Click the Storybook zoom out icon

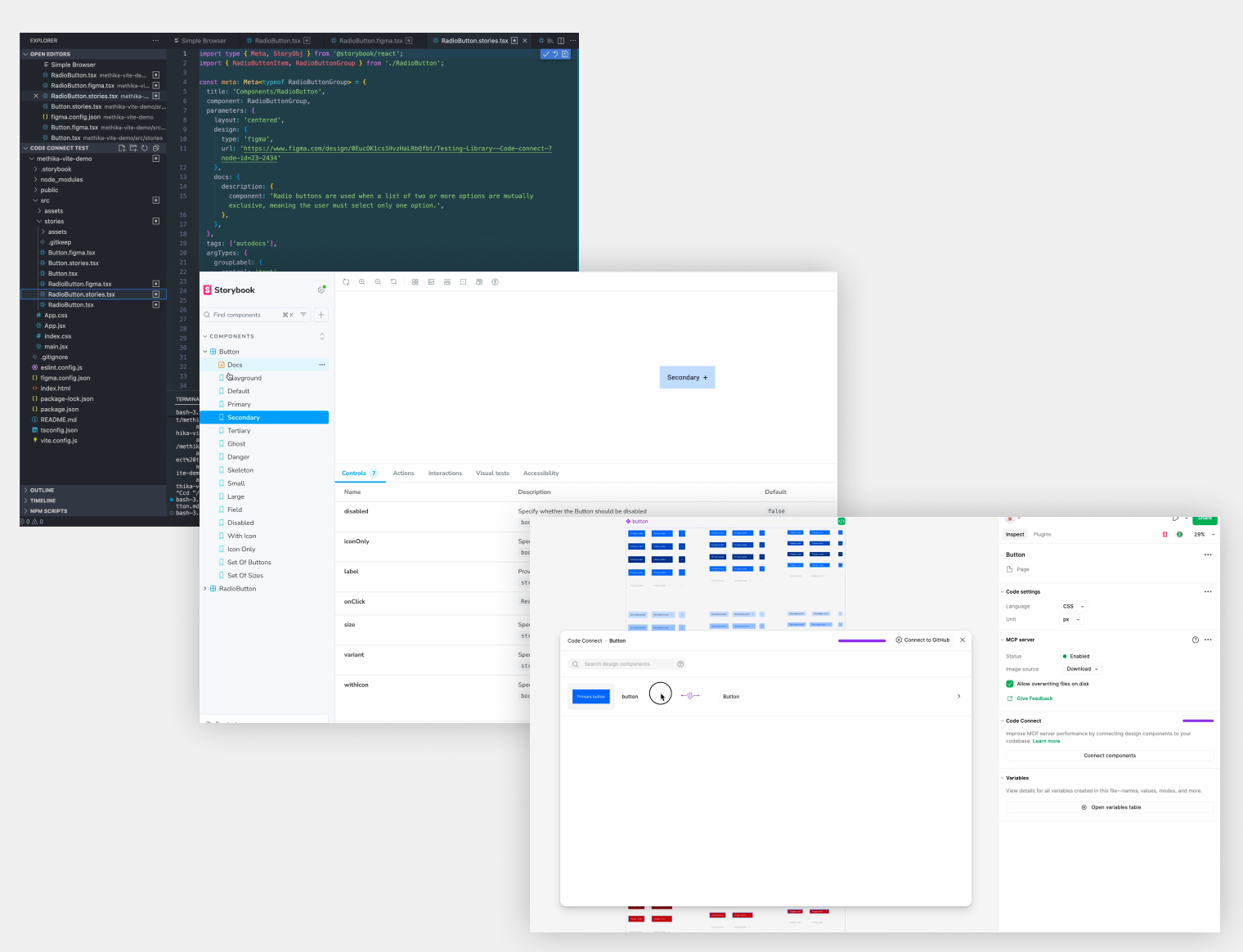378,282
